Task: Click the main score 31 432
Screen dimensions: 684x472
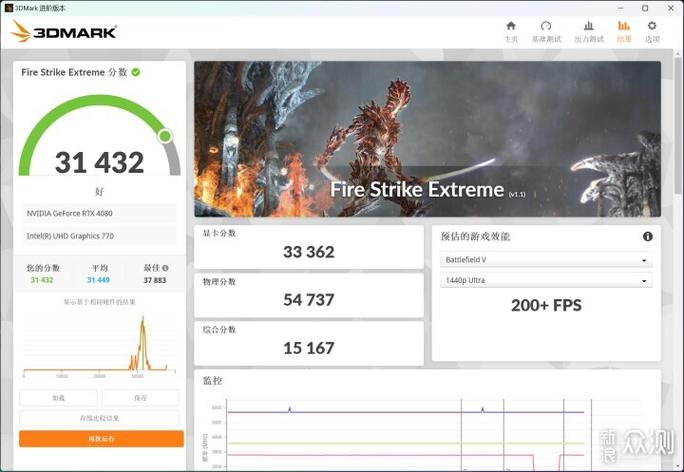Action: pyautogui.click(x=99, y=162)
